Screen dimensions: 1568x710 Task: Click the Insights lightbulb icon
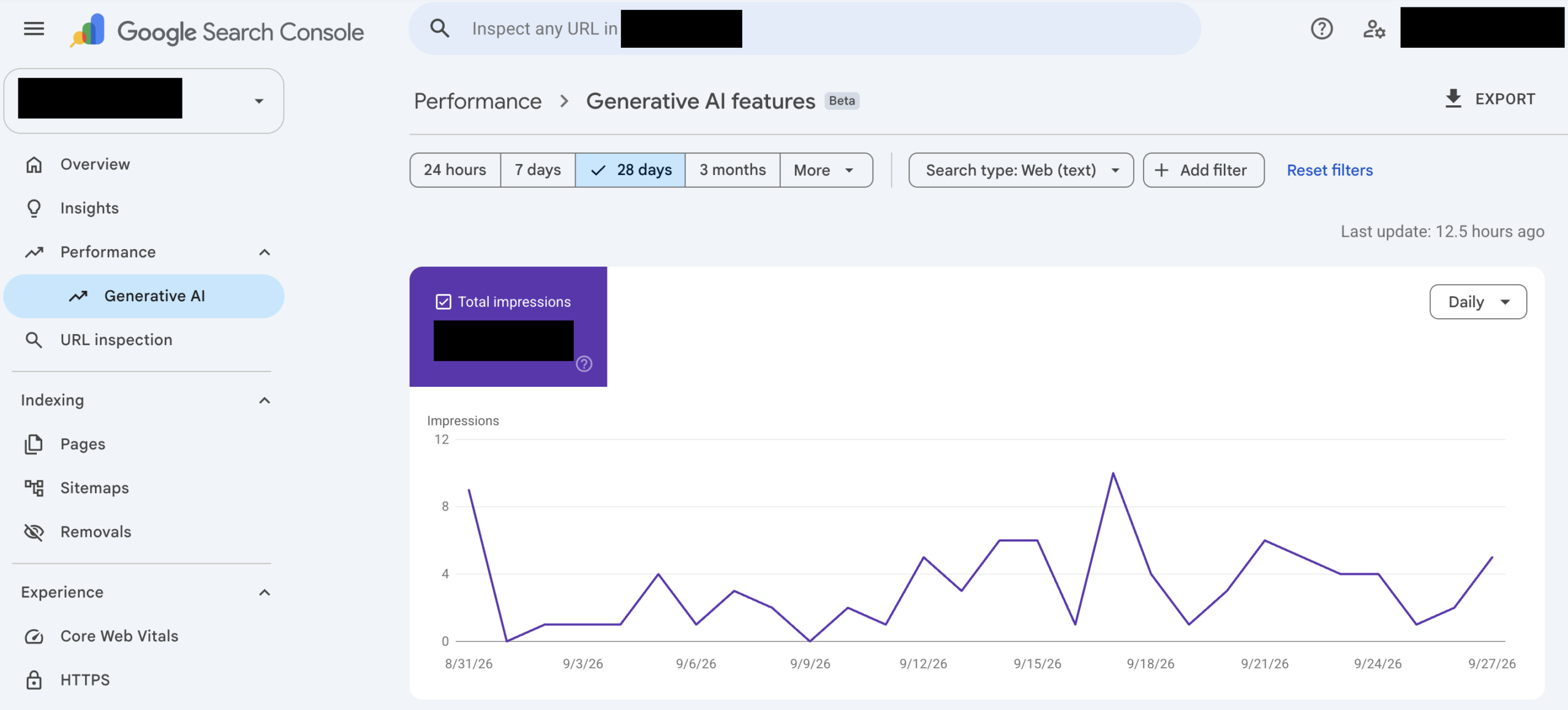34,208
